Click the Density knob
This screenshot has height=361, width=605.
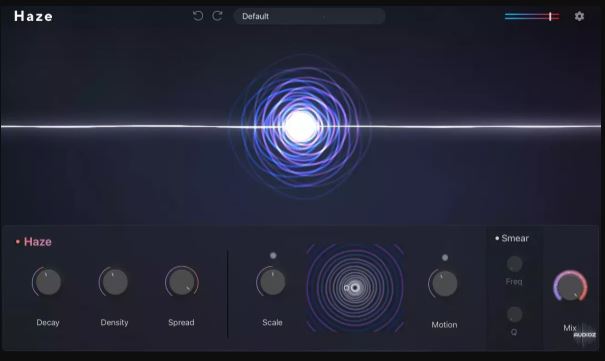[x=114, y=282]
